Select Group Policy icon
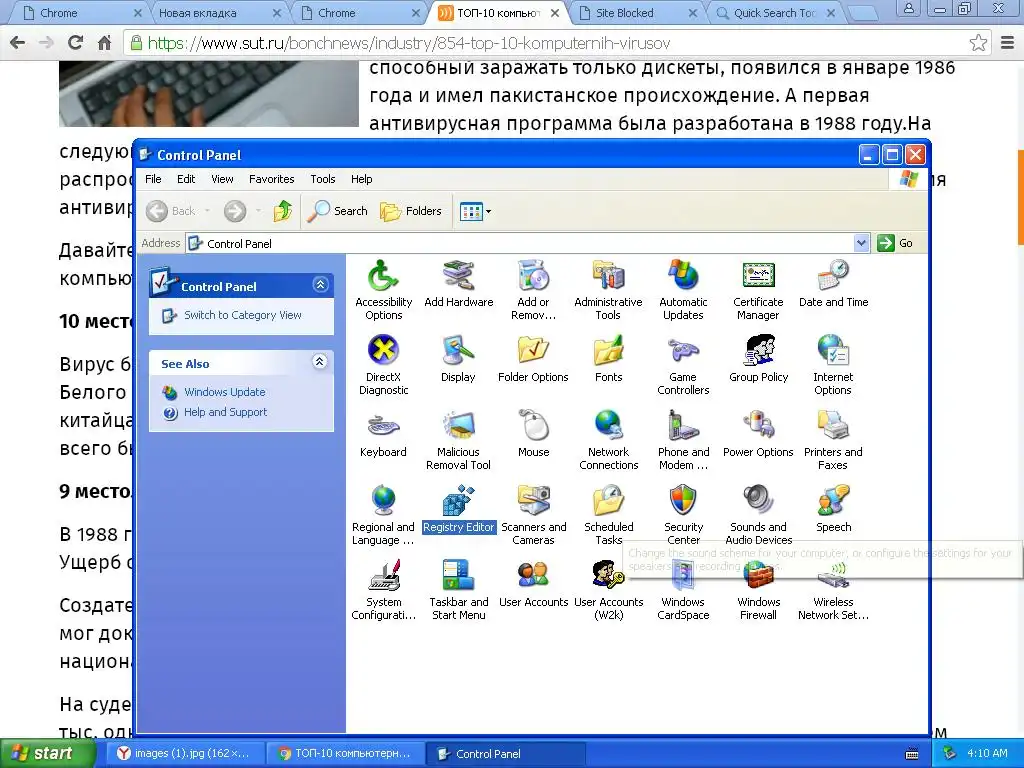This screenshot has height=768, width=1024. click(x=758, y=351)
